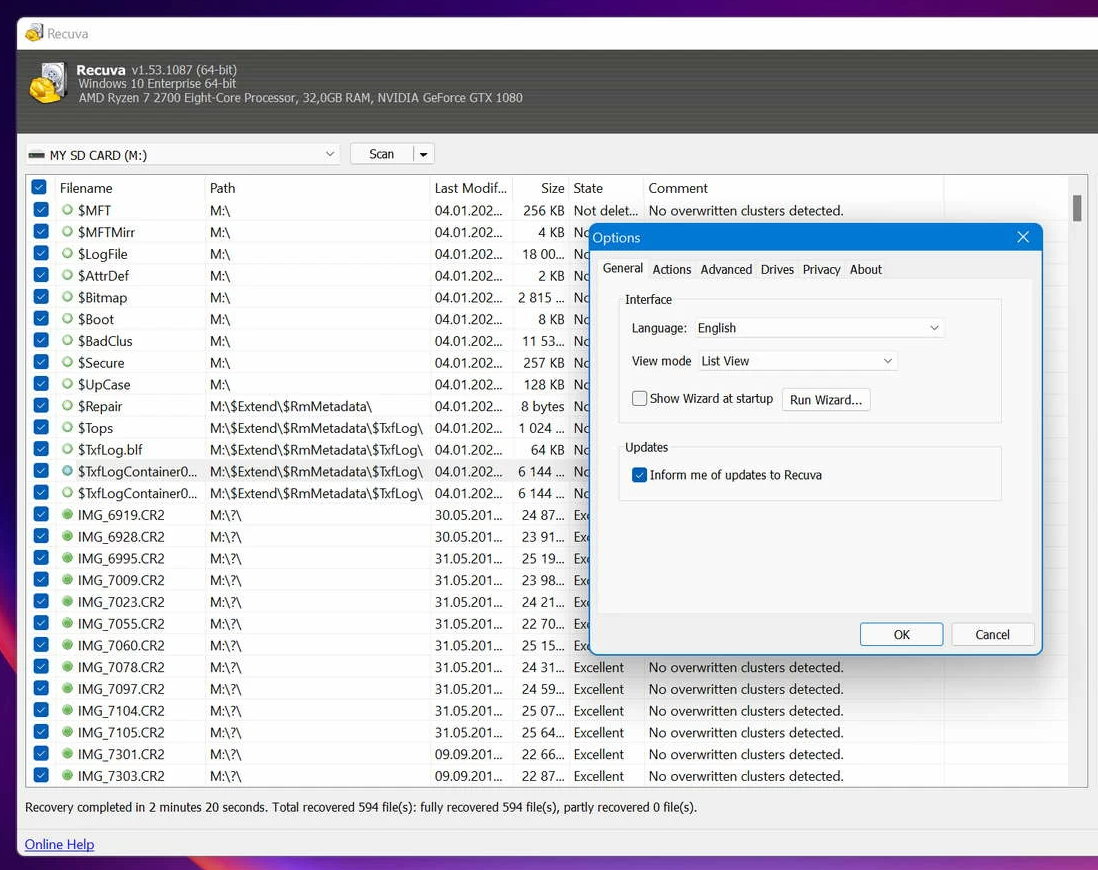
Task: Click the Scan button
Action: 382,154
